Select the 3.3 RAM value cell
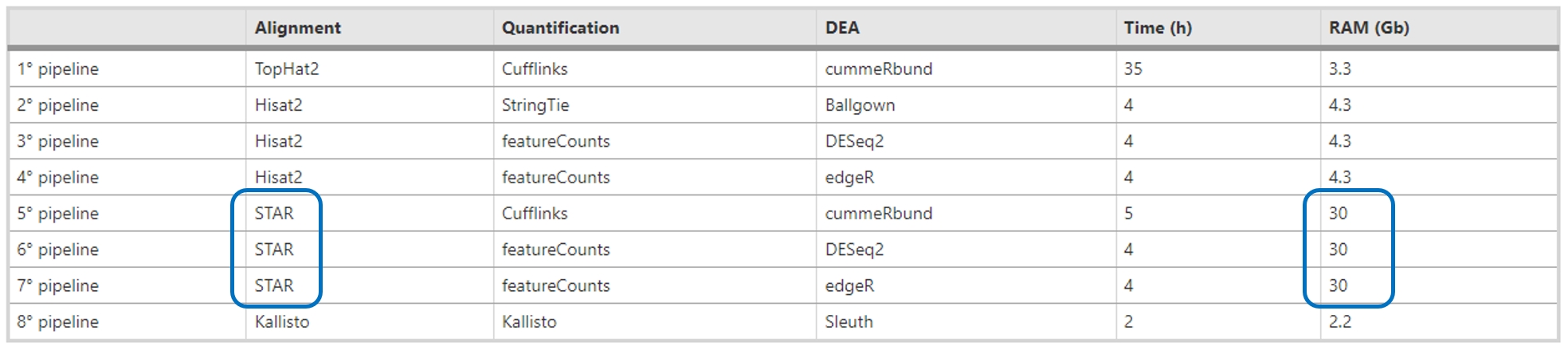The image size is (1568, 350). tap(1339, 69)
